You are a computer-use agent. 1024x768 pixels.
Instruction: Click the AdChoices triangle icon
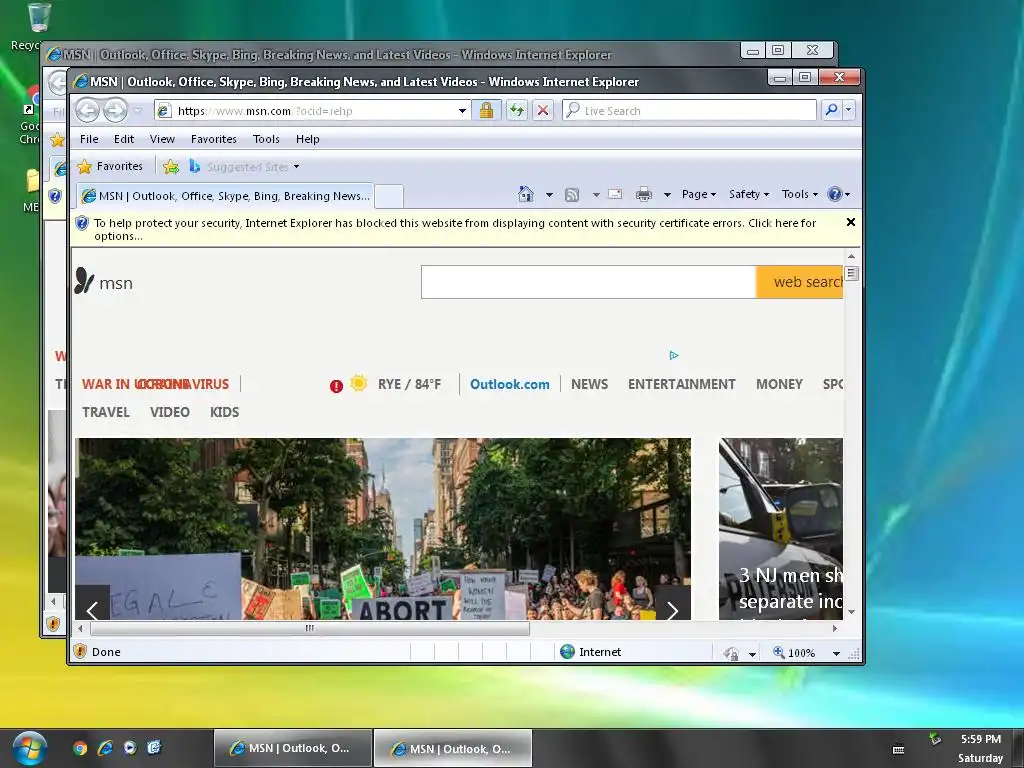point(674,355)
